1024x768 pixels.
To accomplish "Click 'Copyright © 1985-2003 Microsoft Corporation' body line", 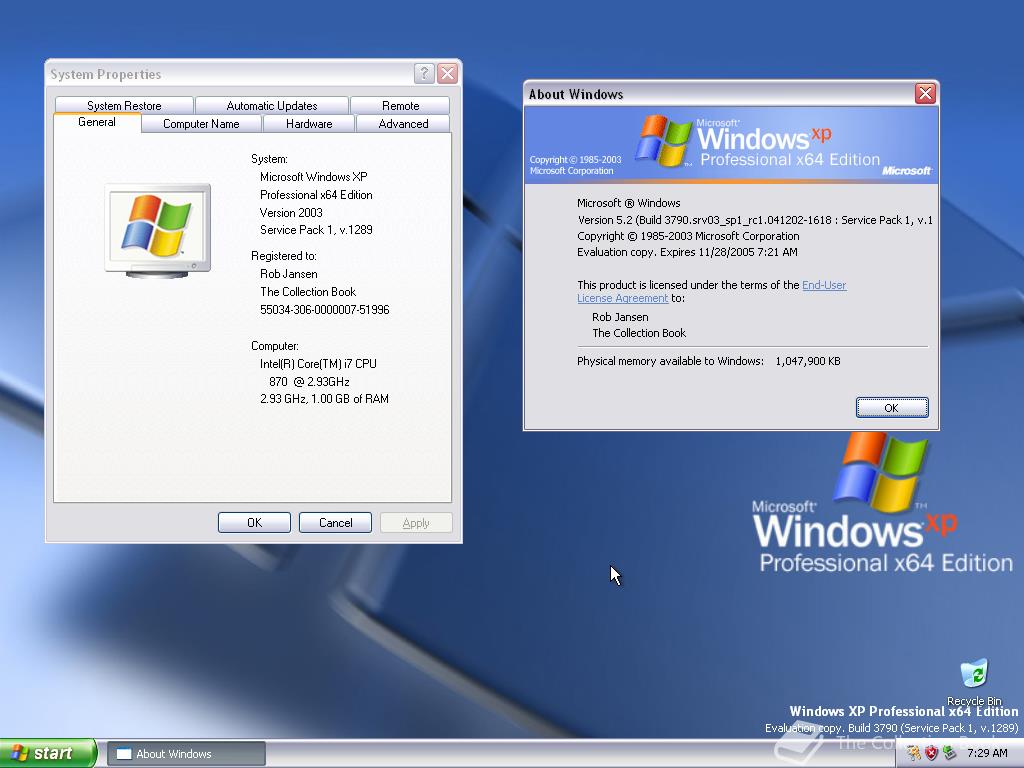I will (x=688, y=236).
